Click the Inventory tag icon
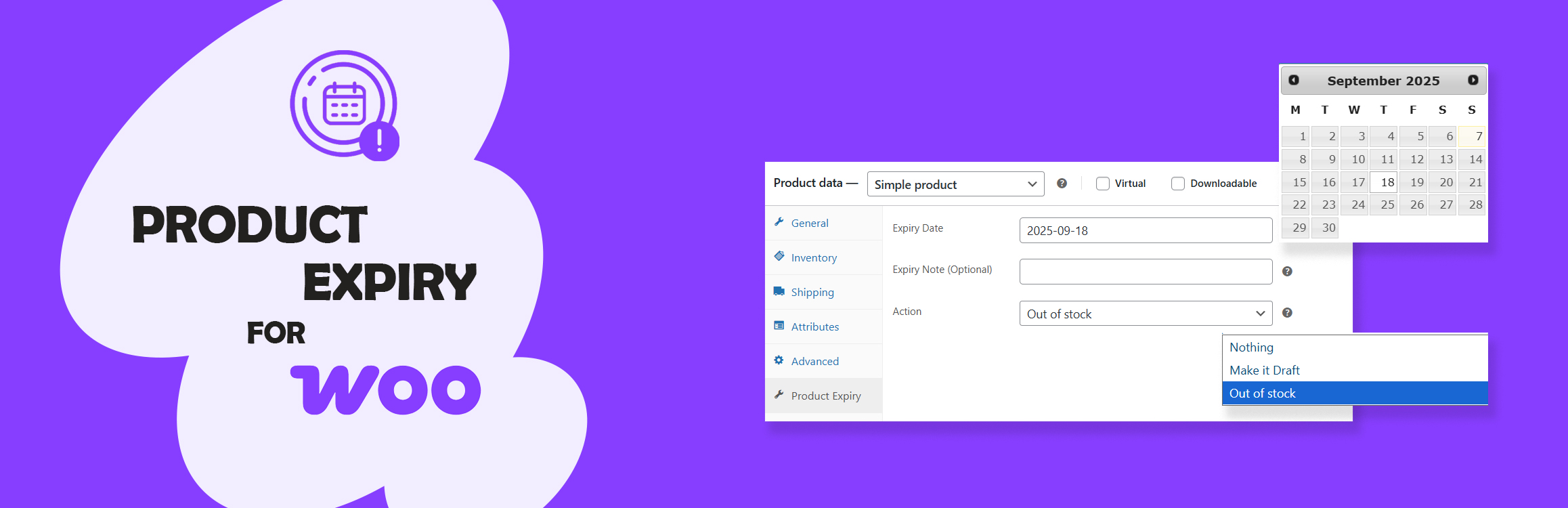 pyautogui.click(x=779, y=257)
